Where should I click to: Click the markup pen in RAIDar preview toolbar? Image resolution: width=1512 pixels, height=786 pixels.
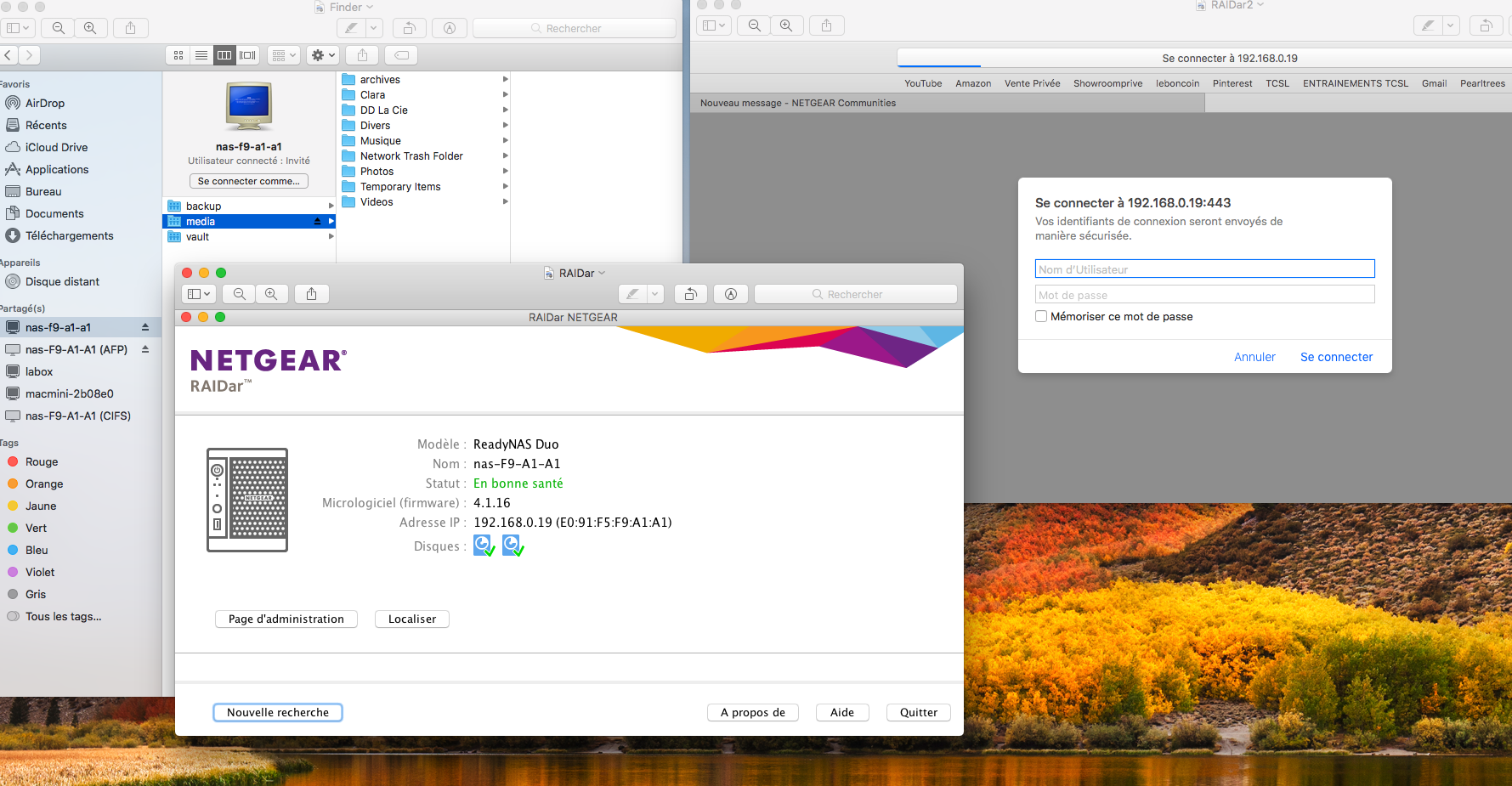pyautogui.click(x=632, y=294)
